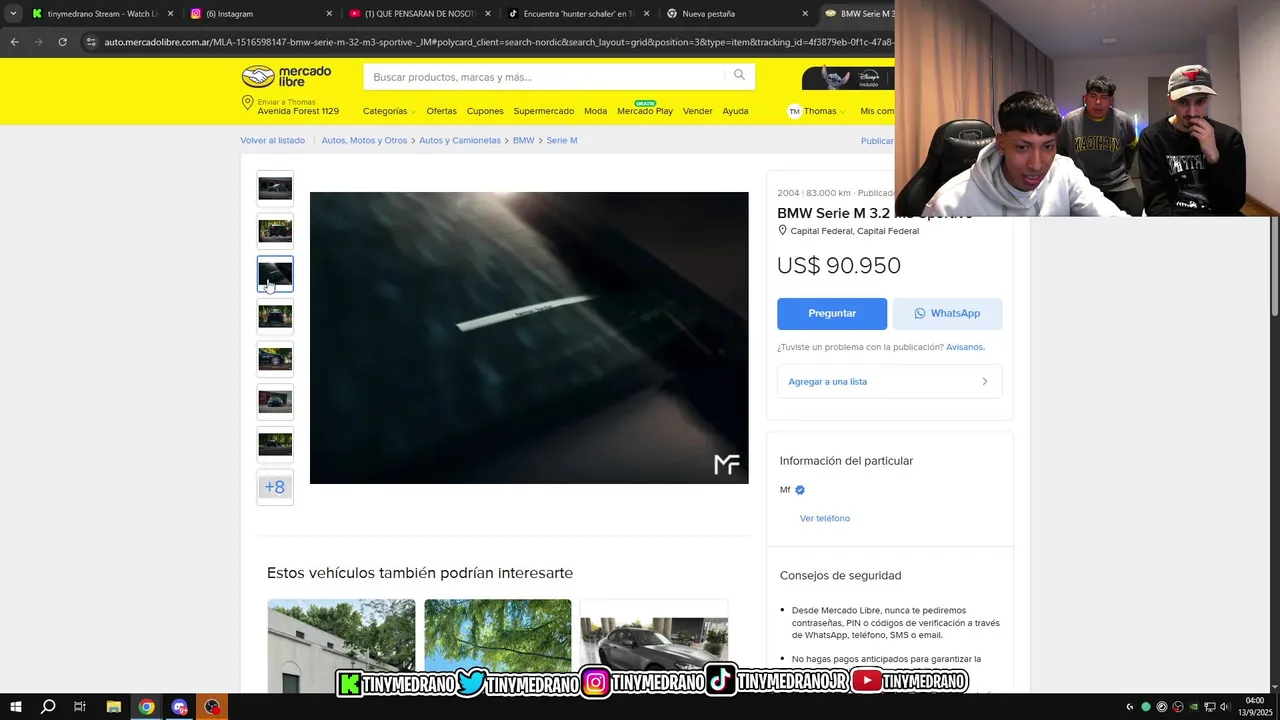Open Windows taskbar search
Image resolution: width=1280 pixels, height=720 pixels.
point(48,707)
